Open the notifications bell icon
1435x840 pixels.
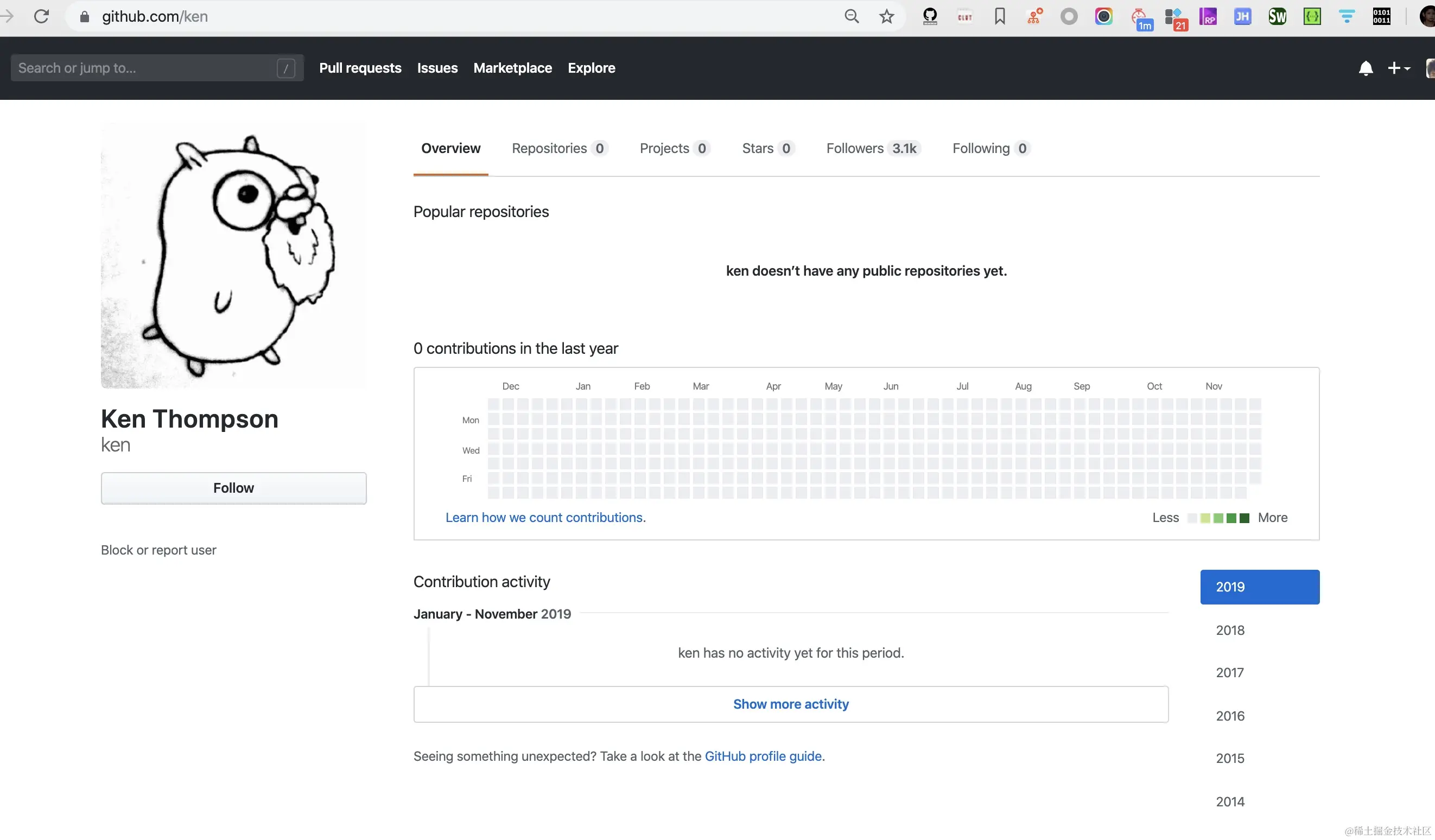[x=1366, y=68]
